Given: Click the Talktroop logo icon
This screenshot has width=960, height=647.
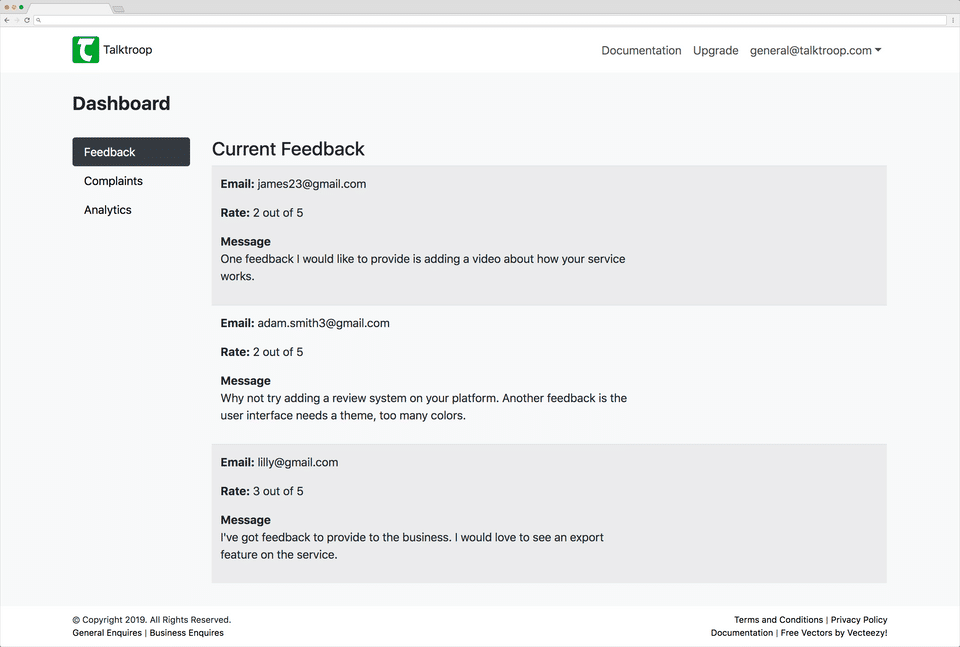Looking at the screenshot, I should [x=86, y=50].
